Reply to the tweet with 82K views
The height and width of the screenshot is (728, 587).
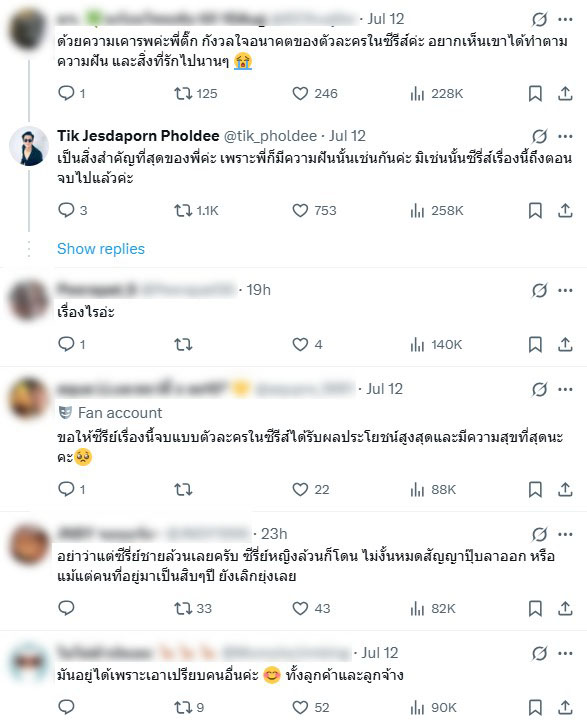pos(66,608)
